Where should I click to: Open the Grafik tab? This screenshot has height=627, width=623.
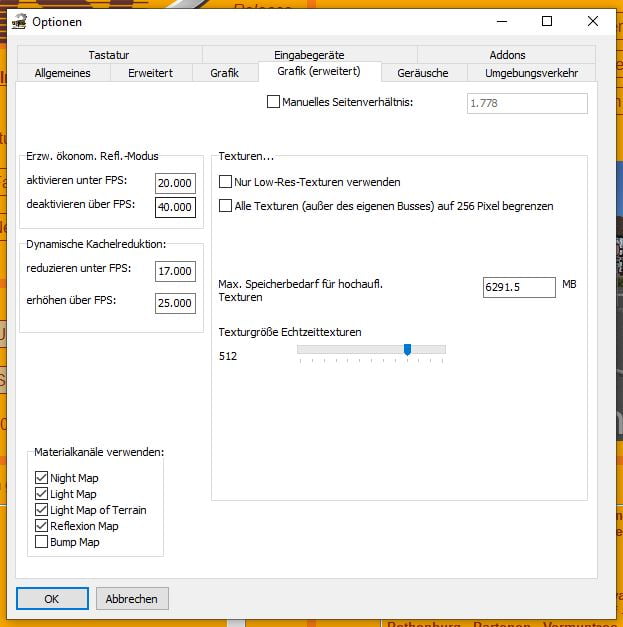[x=224, y=73]
